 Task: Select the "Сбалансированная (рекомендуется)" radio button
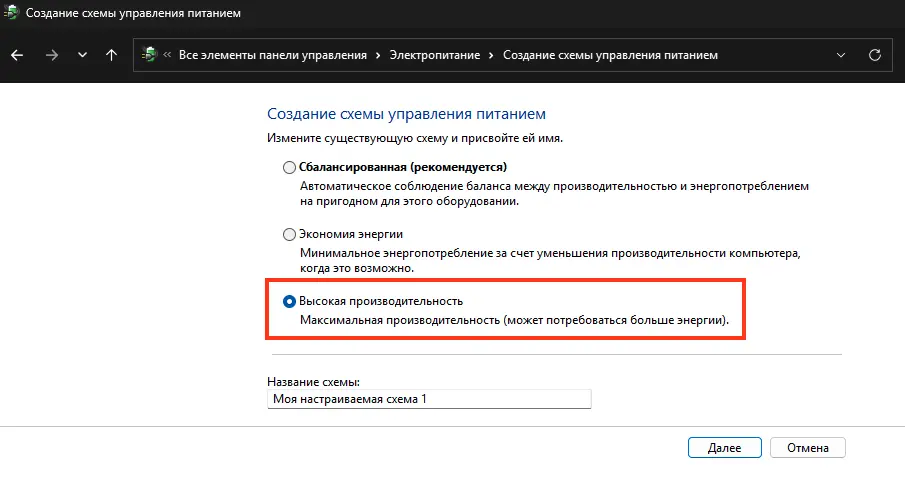[290, 167]
